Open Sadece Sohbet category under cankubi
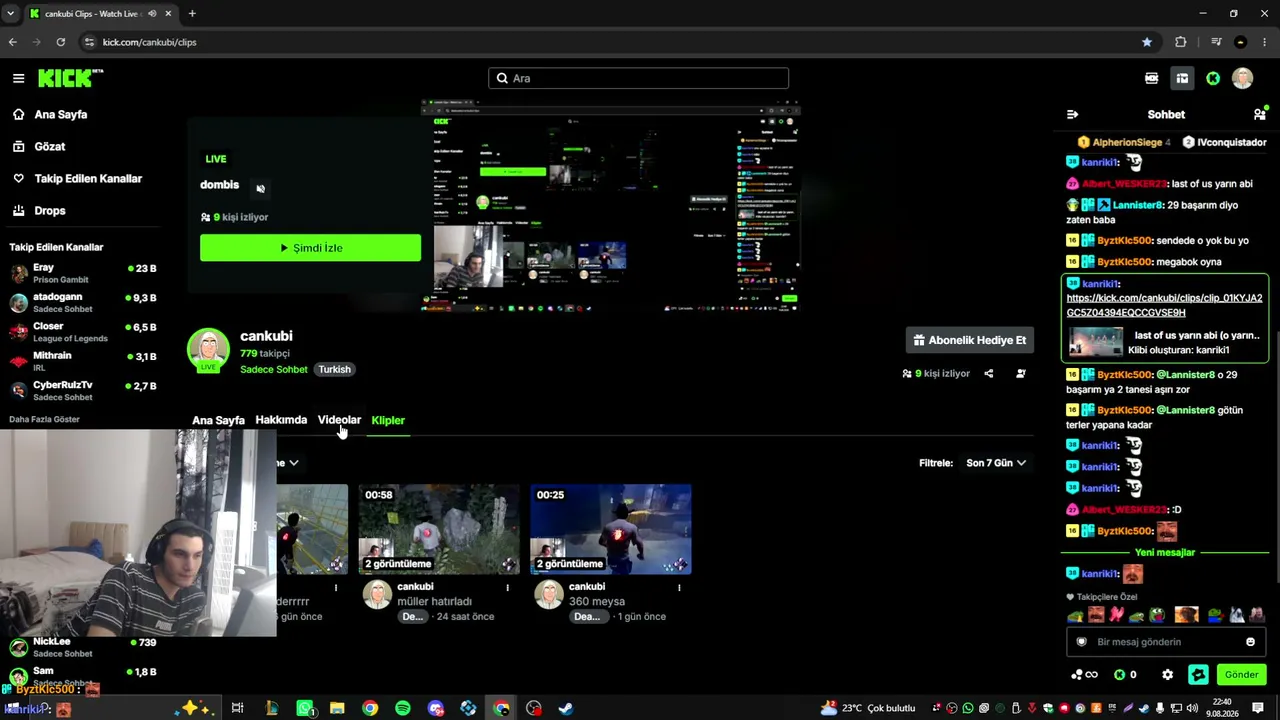This screenshot has width=1280, height=720. point(274,369)
